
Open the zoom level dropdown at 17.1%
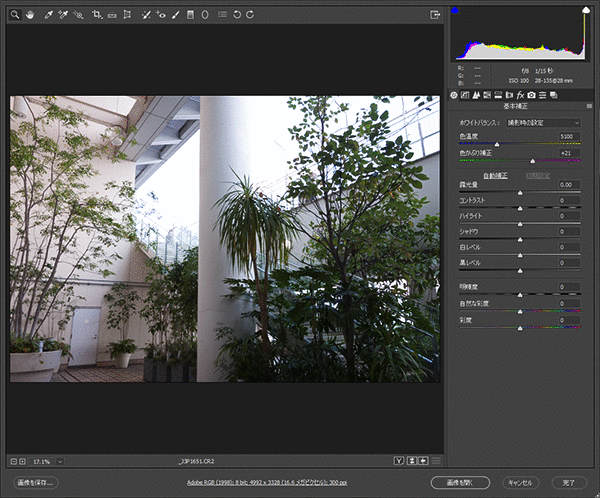pos(60,462)
